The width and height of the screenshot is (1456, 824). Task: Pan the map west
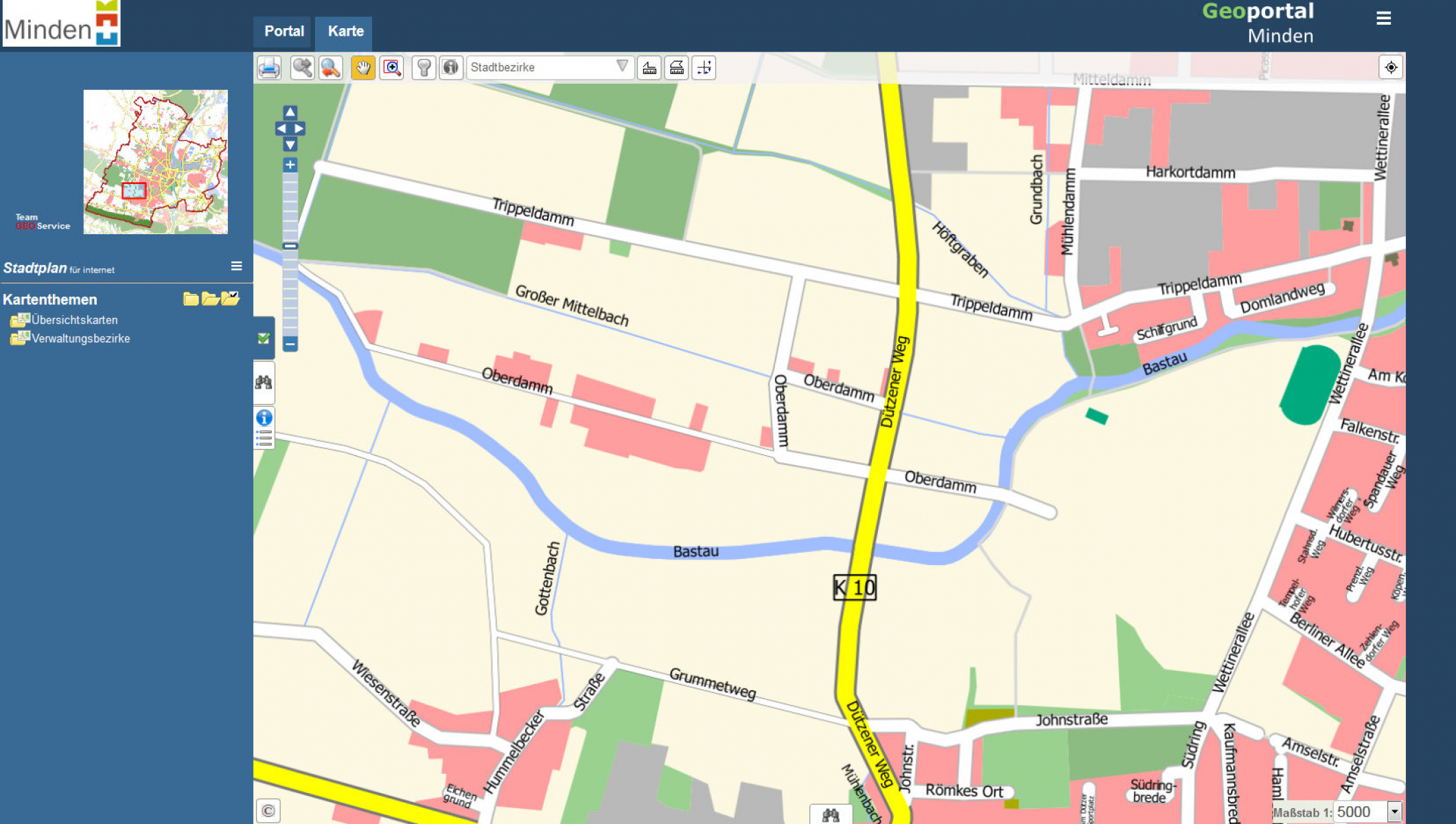pyautogui.click(x=281, y=128)
